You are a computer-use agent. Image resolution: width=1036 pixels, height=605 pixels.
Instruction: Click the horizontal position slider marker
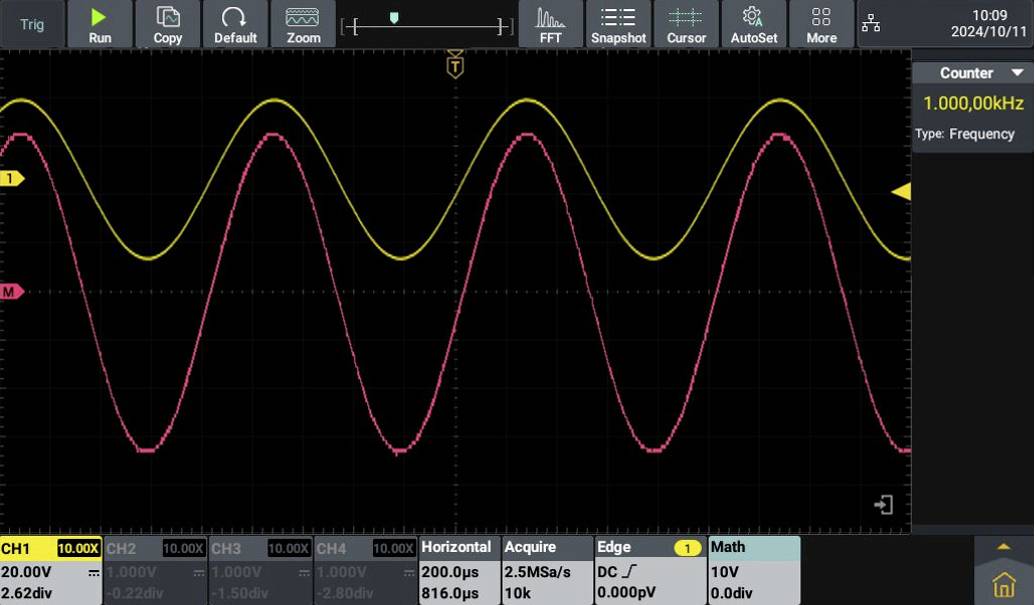coord(394,18)
